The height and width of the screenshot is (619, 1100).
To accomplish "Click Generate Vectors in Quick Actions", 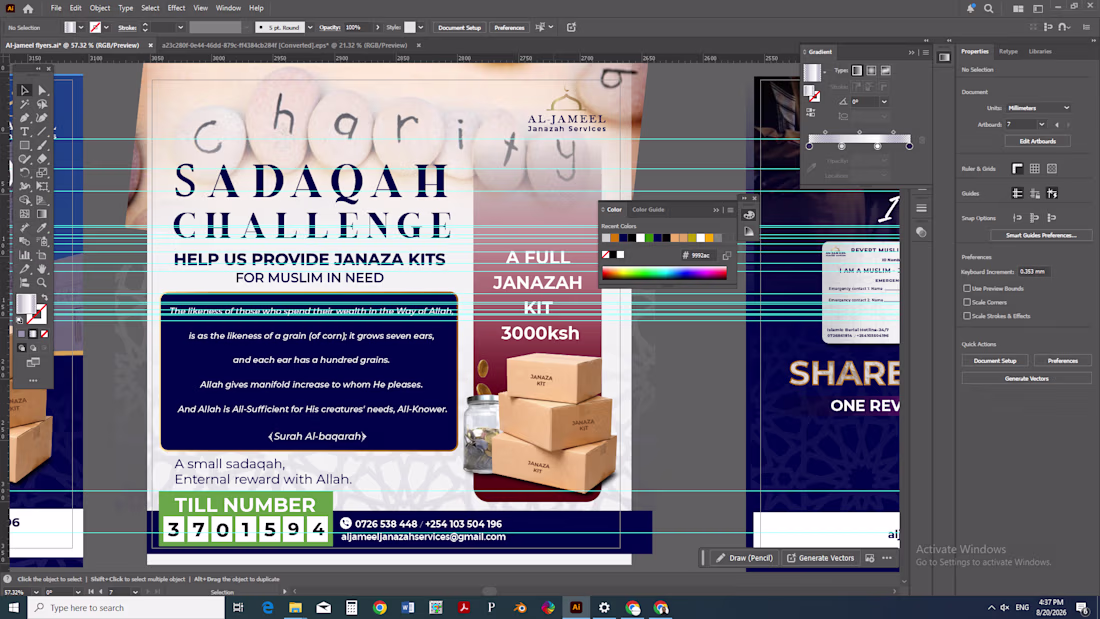I will pos(1026,378).
